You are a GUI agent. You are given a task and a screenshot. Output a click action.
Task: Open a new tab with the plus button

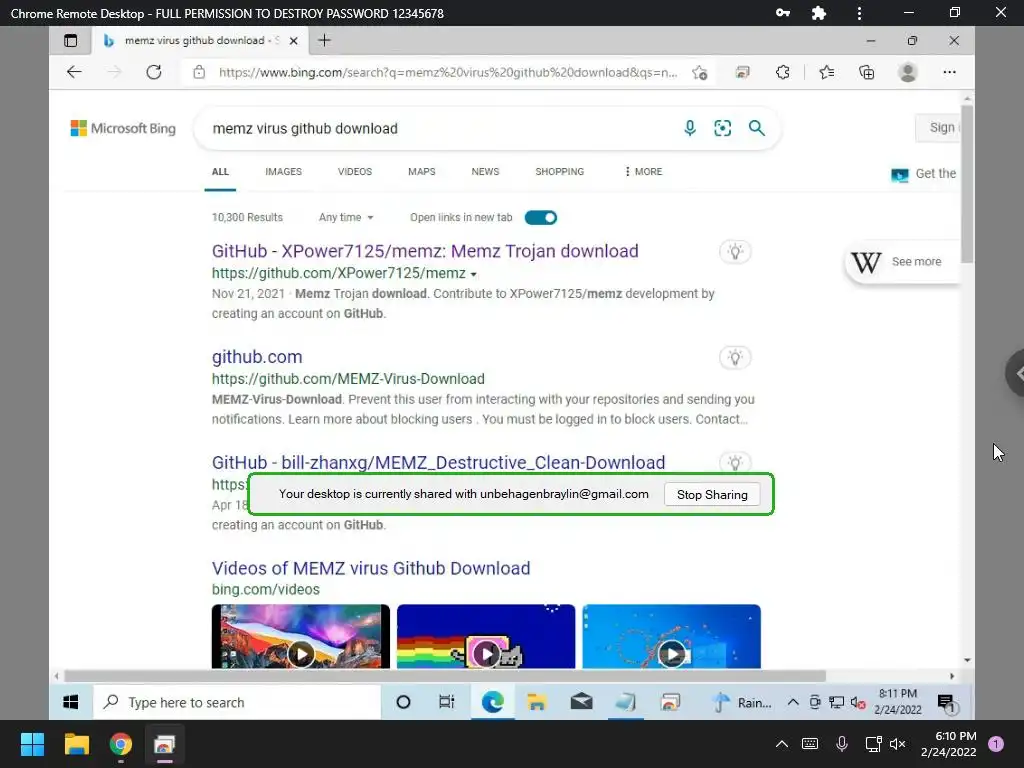tap(324, 40)
